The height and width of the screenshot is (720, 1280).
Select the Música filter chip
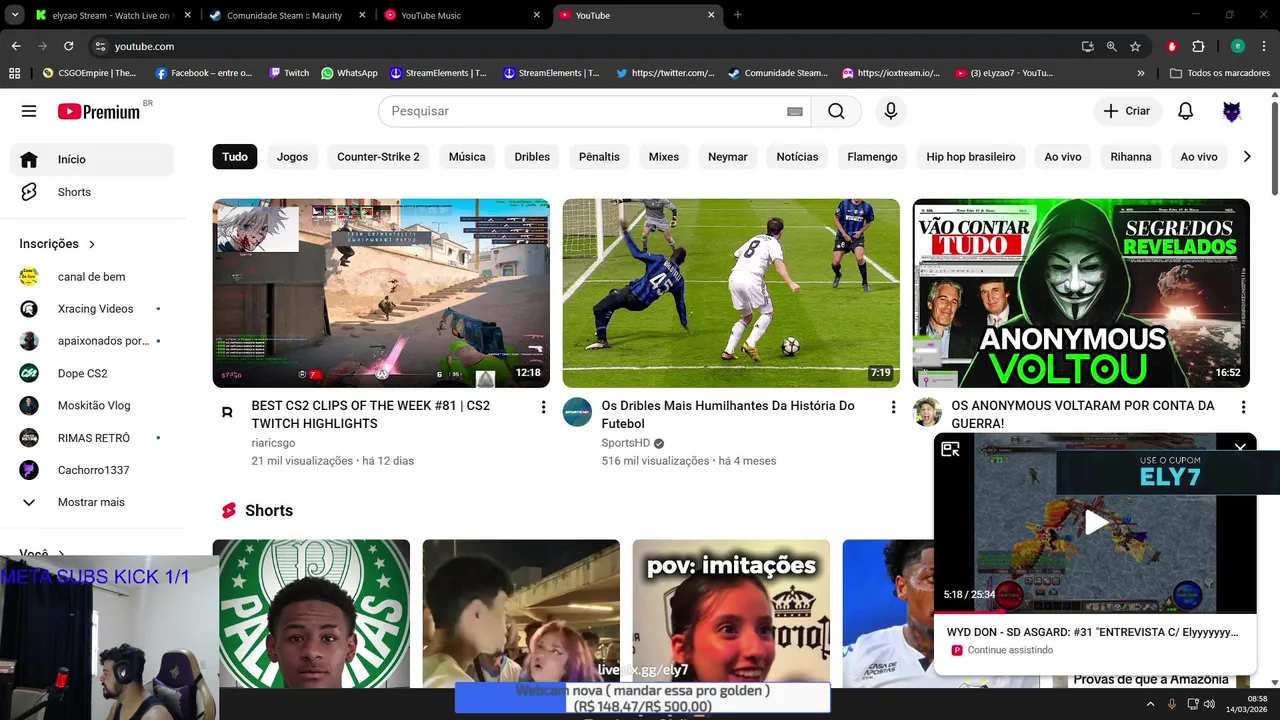(x=467, y=157)
